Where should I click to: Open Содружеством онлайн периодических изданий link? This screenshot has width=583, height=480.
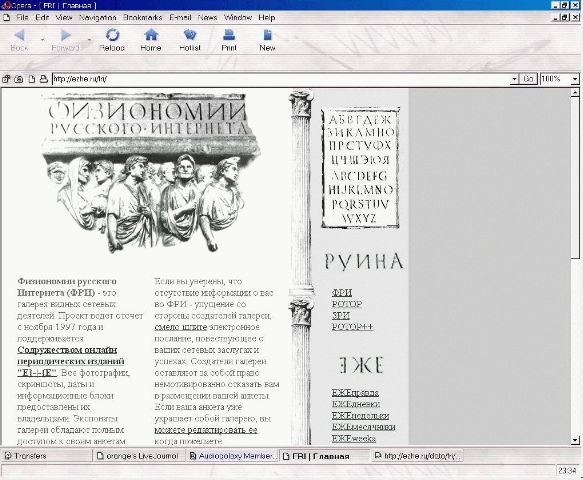point(71,361)
